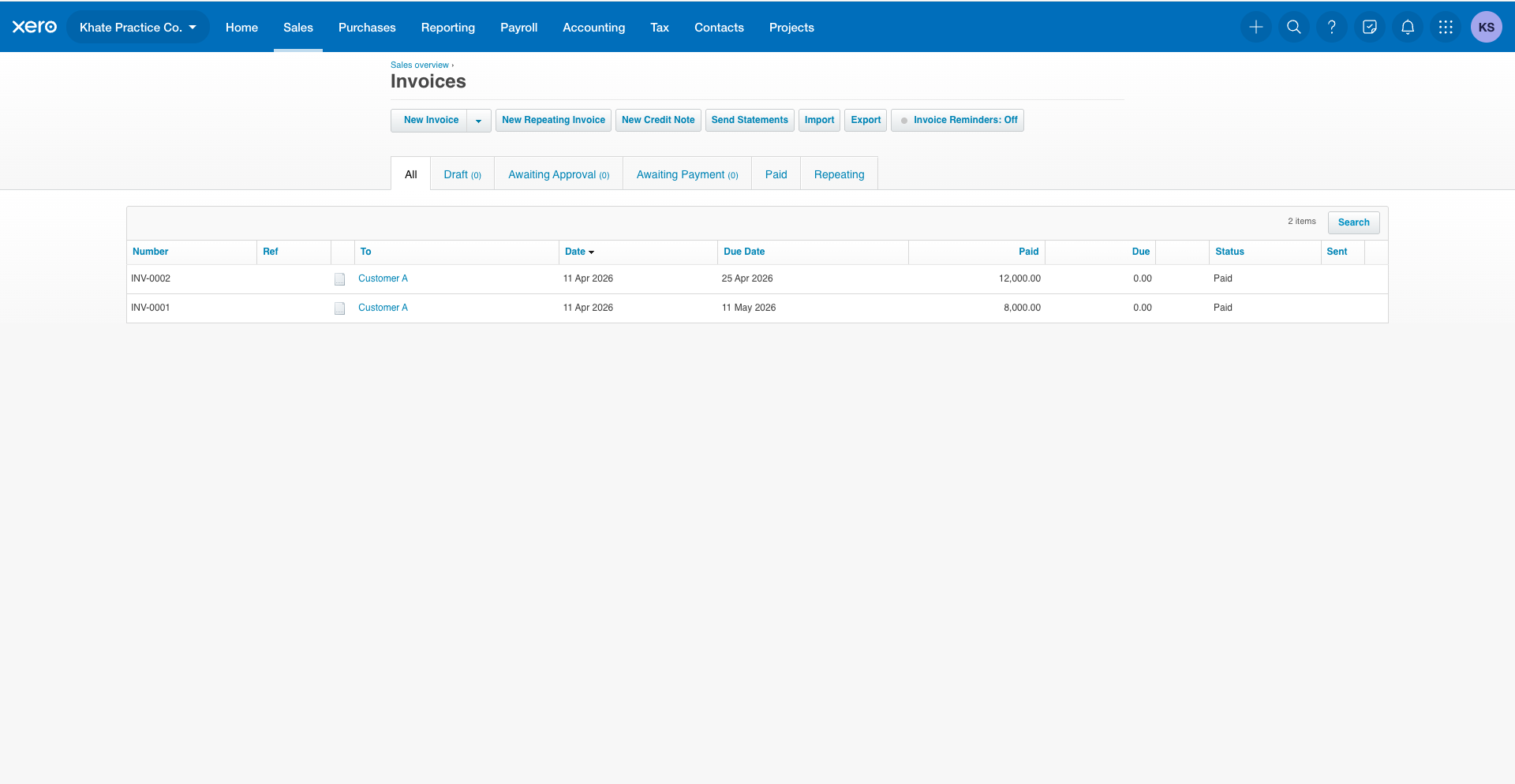The image size is (1515, 784).
Task: Open the KS user avatar menu
Action: [x=1487, y=27]
